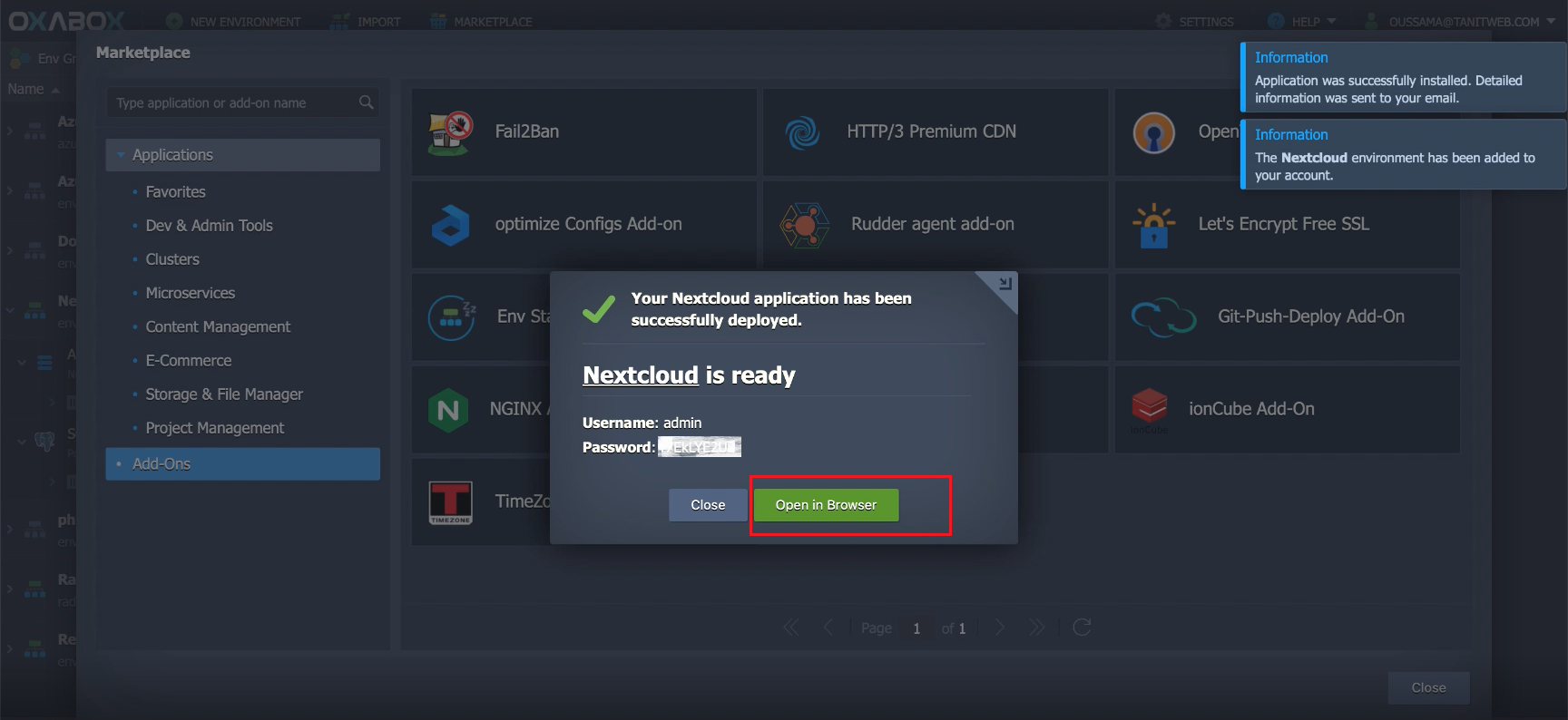
Task: Select Dev & Admin Tools category
Action: point(210,226)
